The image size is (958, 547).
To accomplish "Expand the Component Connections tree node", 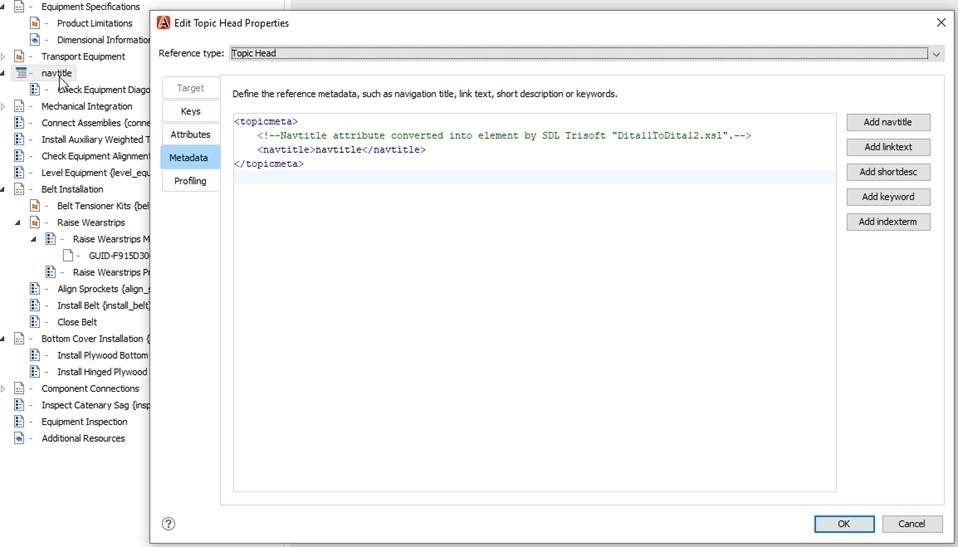I will [3, 389].
